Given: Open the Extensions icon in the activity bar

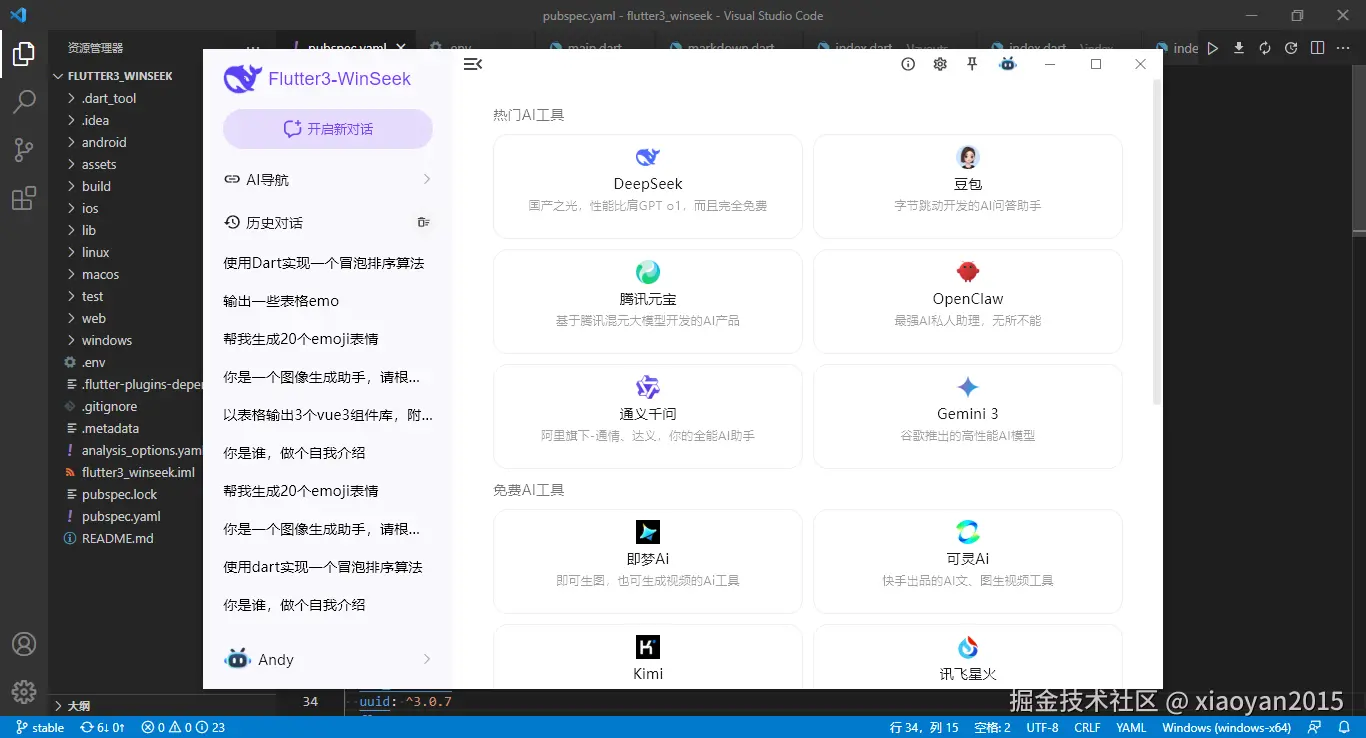Looking at the screenshot, I should tap(25, 198).
